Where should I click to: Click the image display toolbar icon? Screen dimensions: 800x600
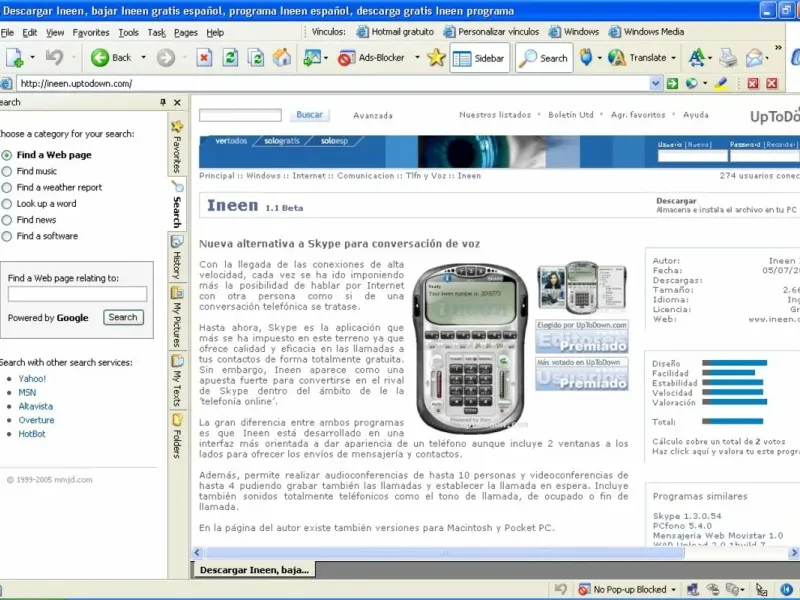311,58
